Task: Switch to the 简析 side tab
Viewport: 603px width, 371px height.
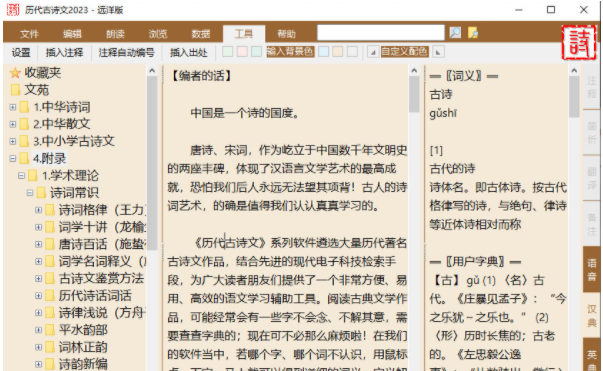Action: pos(592,133)
